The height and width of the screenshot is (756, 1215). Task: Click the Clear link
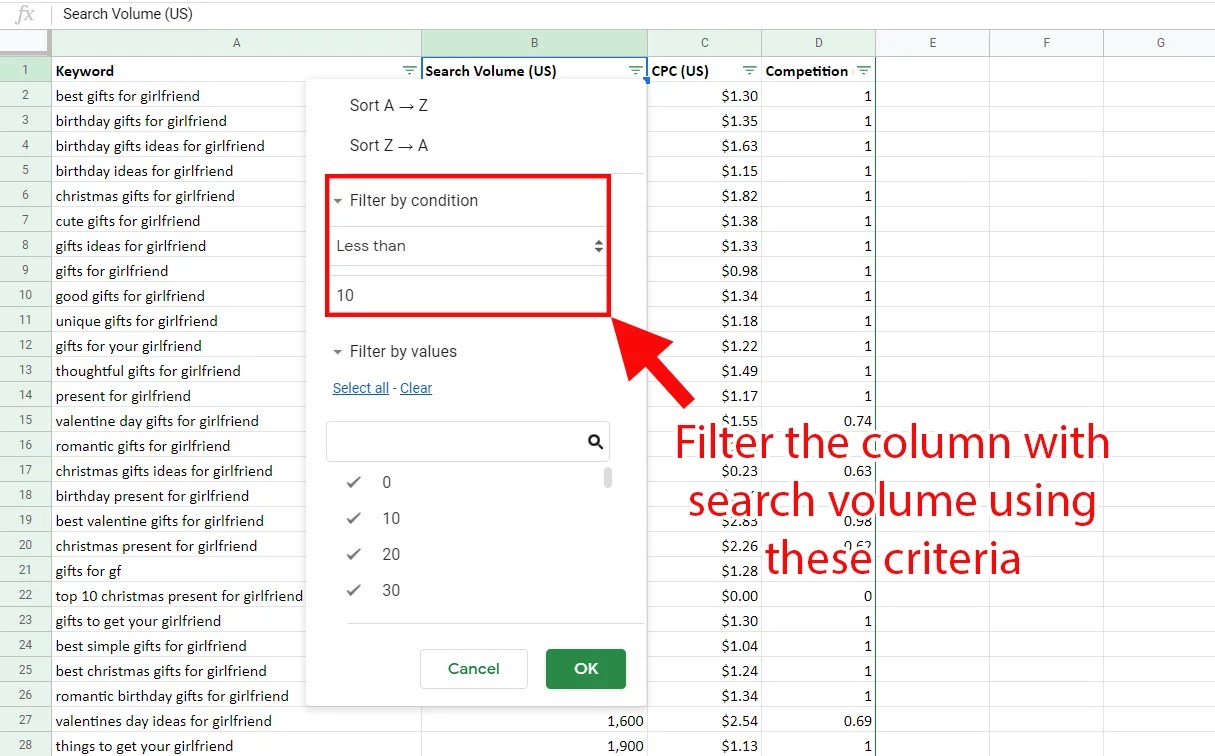point(416,388)
